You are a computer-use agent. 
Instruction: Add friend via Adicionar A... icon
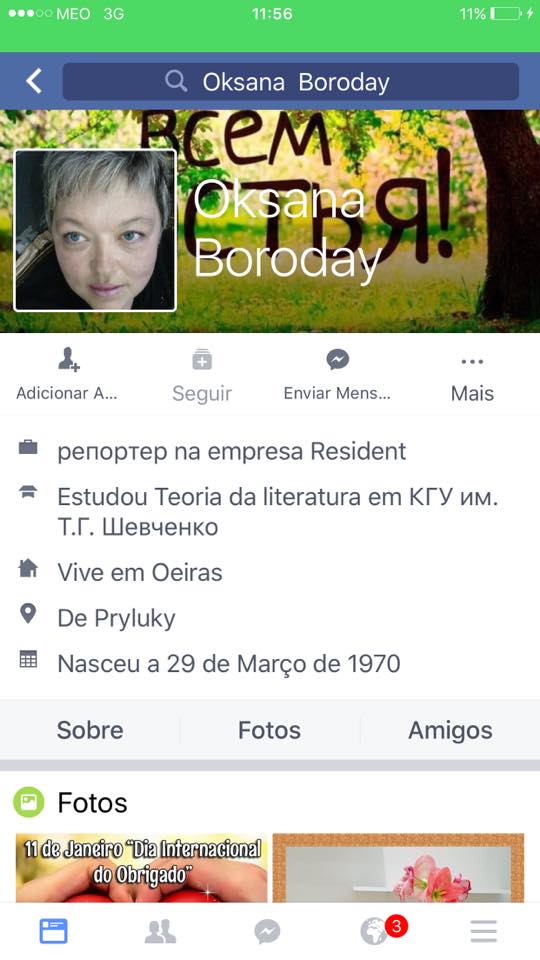tap(67, 373)
